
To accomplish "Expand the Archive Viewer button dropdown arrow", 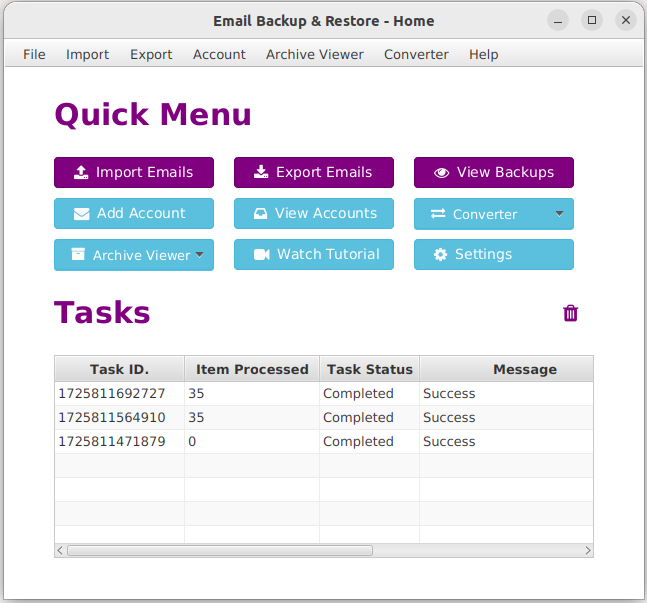I will [200, 255].
